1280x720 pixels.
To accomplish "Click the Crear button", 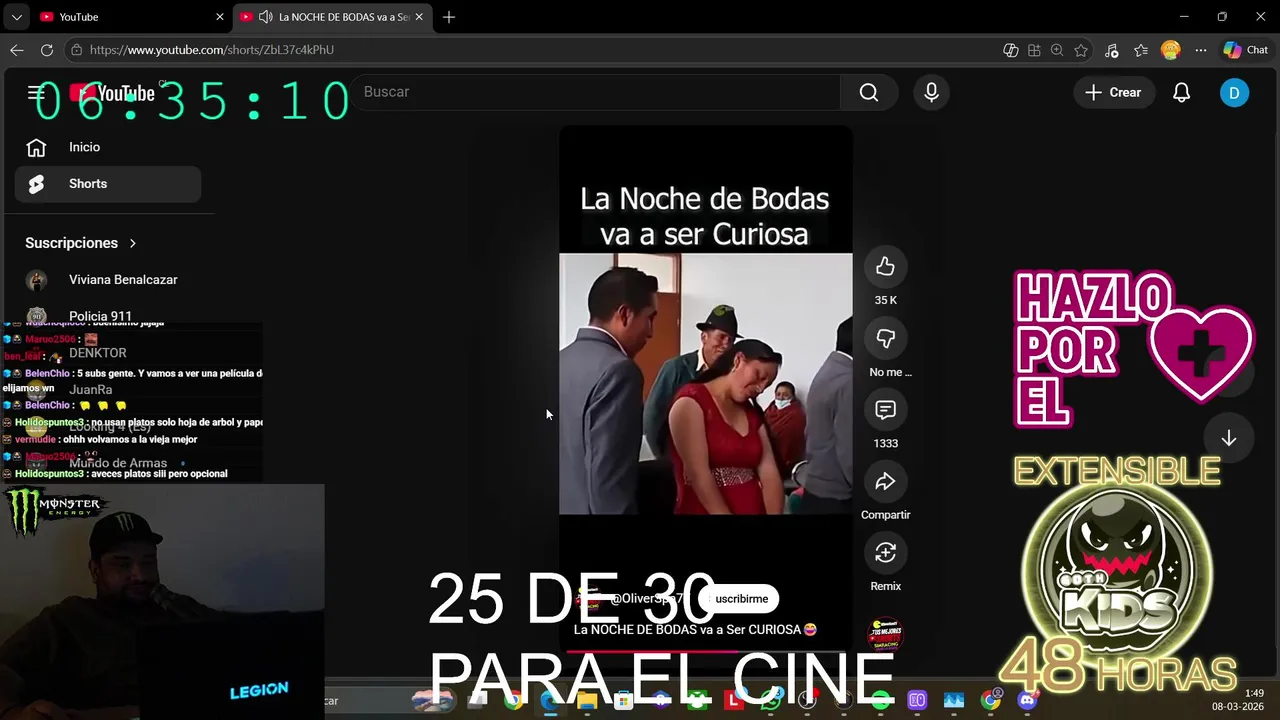I will (x=1113, y=92).
